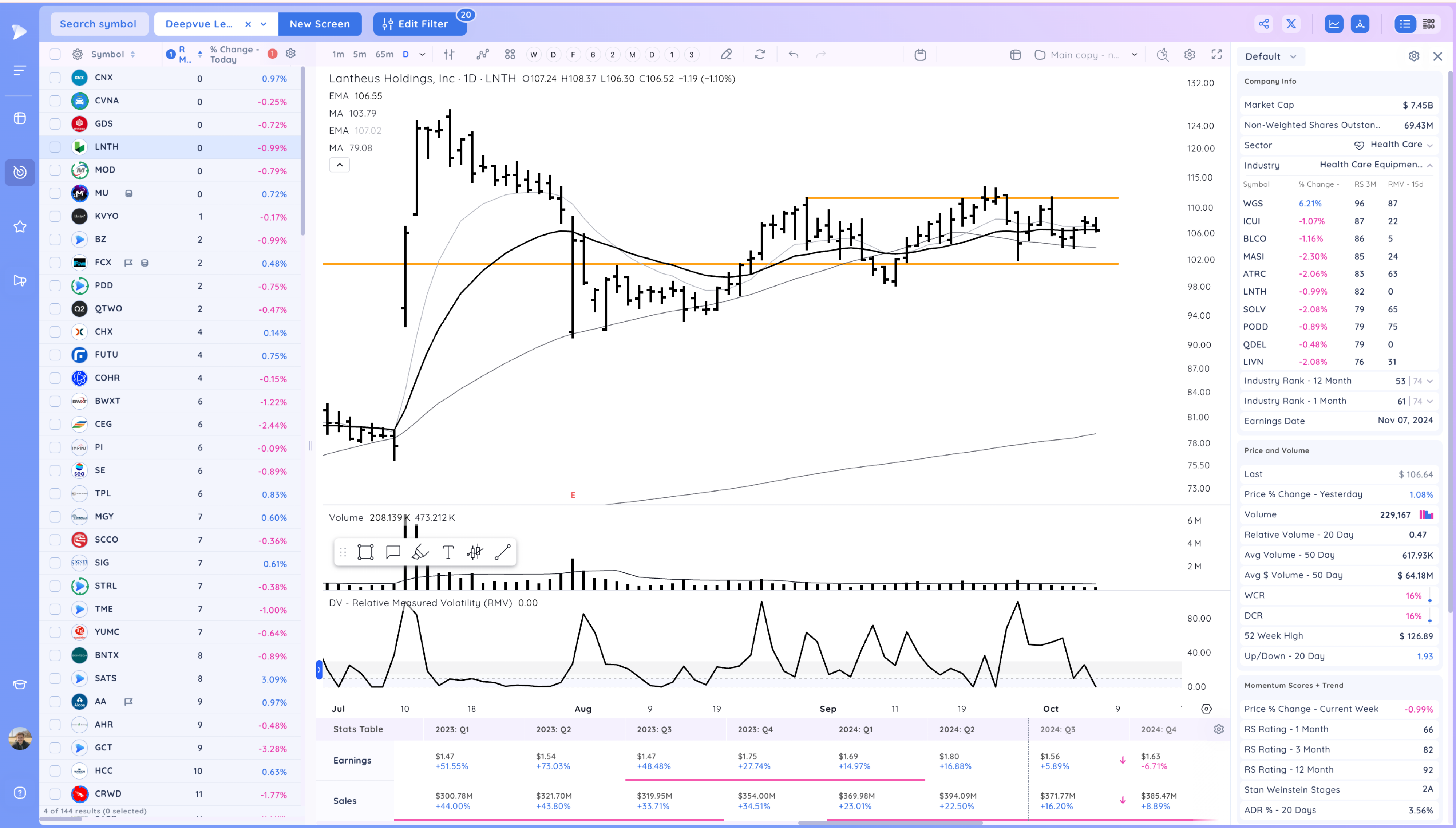Toggle fullscreen chart view
Screen dimensions: 1456x828
tap(1216, 55)
